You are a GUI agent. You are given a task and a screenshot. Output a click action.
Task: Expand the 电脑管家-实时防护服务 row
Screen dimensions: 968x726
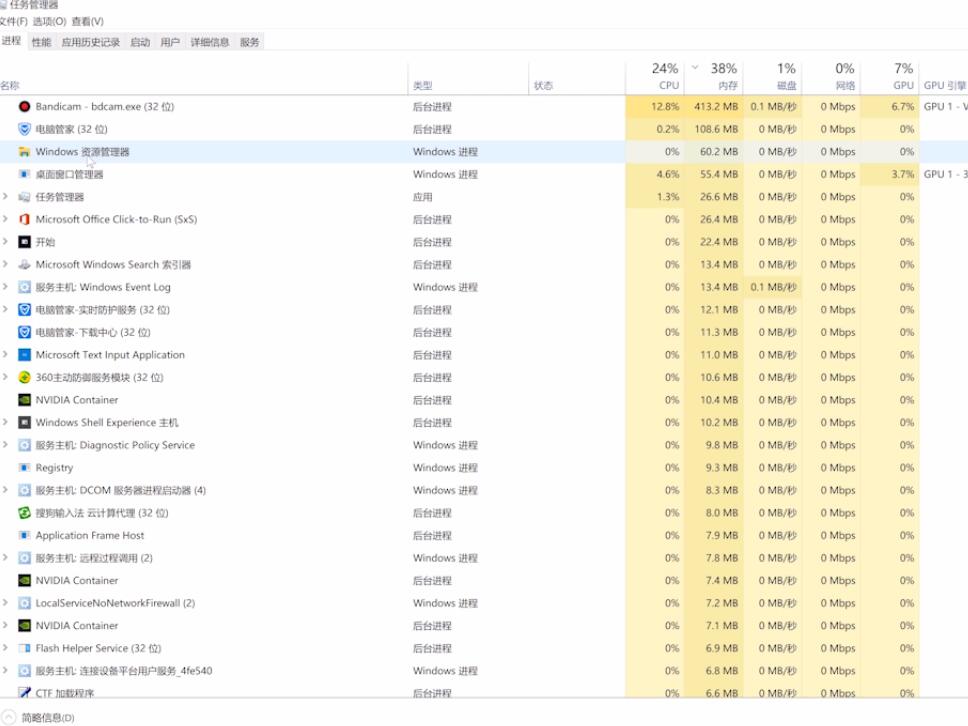[6, 309]
